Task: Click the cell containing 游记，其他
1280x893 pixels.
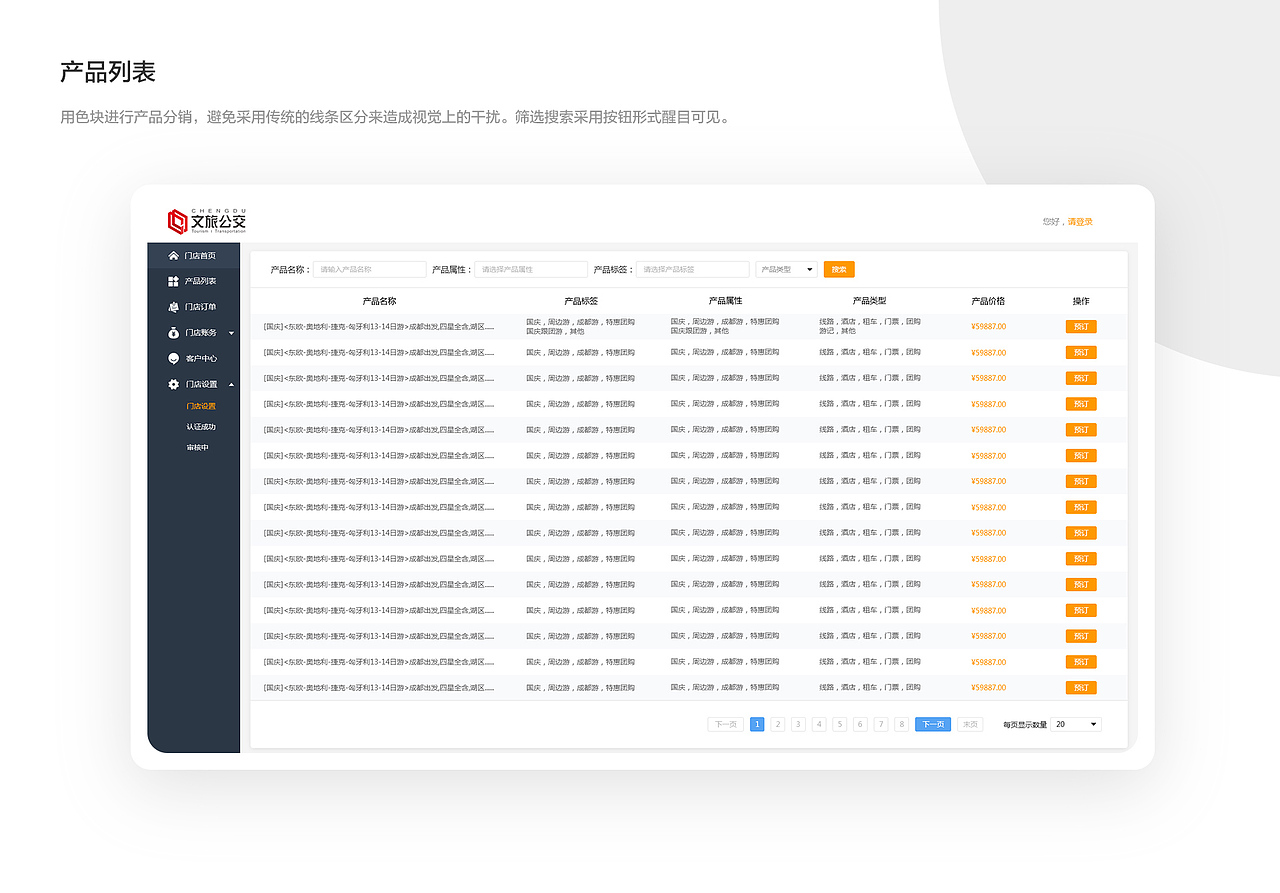Action: click(870, 326)
